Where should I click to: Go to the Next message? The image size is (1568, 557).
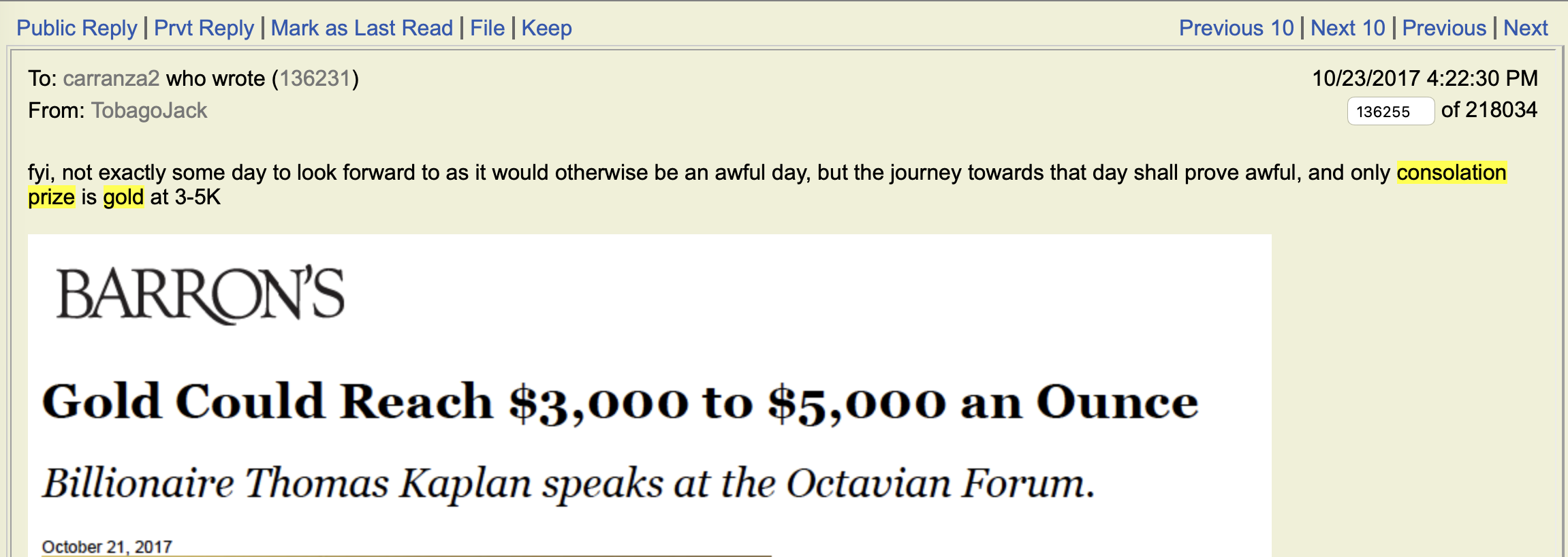(1525, 28)
